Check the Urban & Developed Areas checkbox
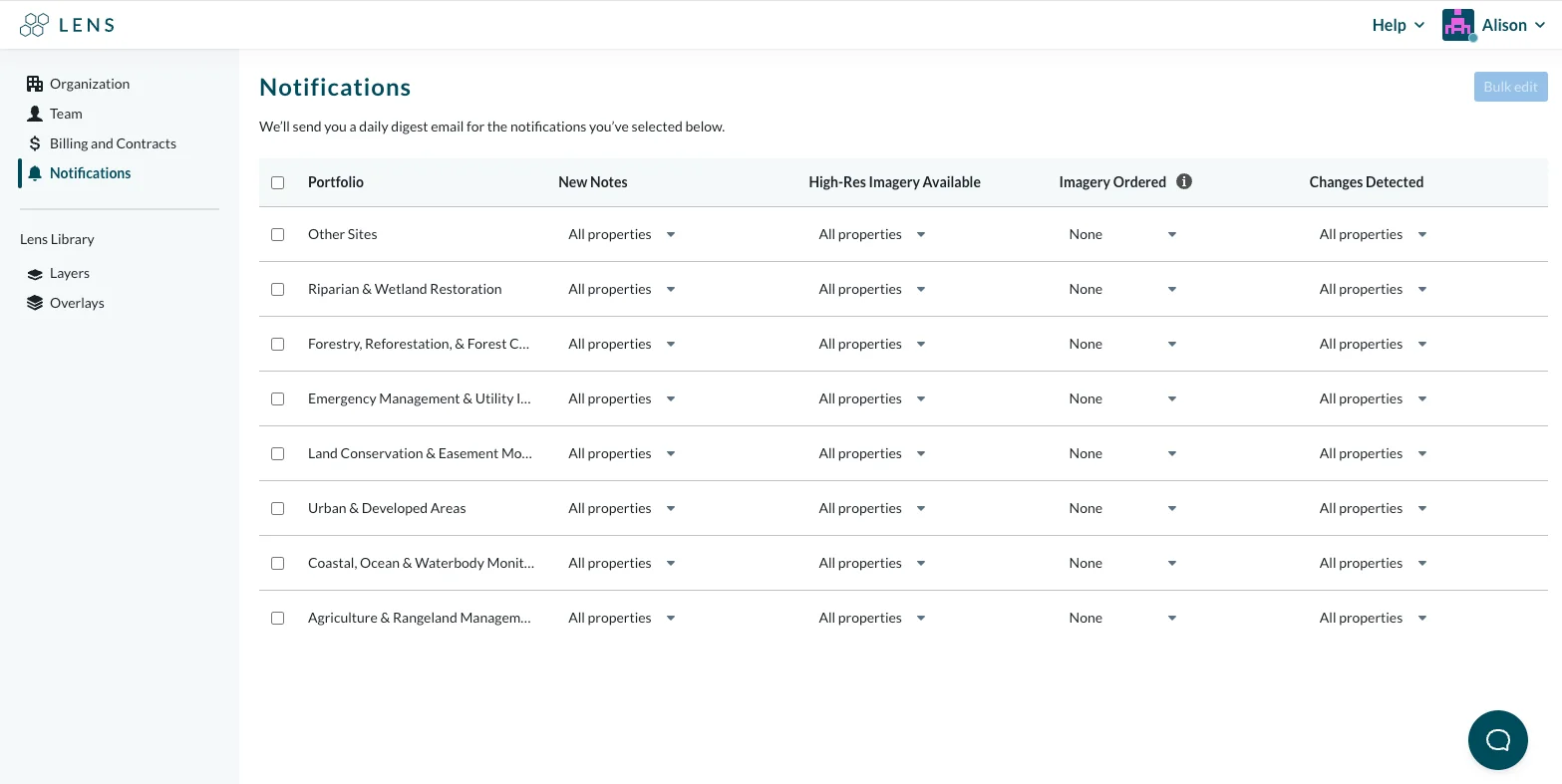 pos(278,508)
